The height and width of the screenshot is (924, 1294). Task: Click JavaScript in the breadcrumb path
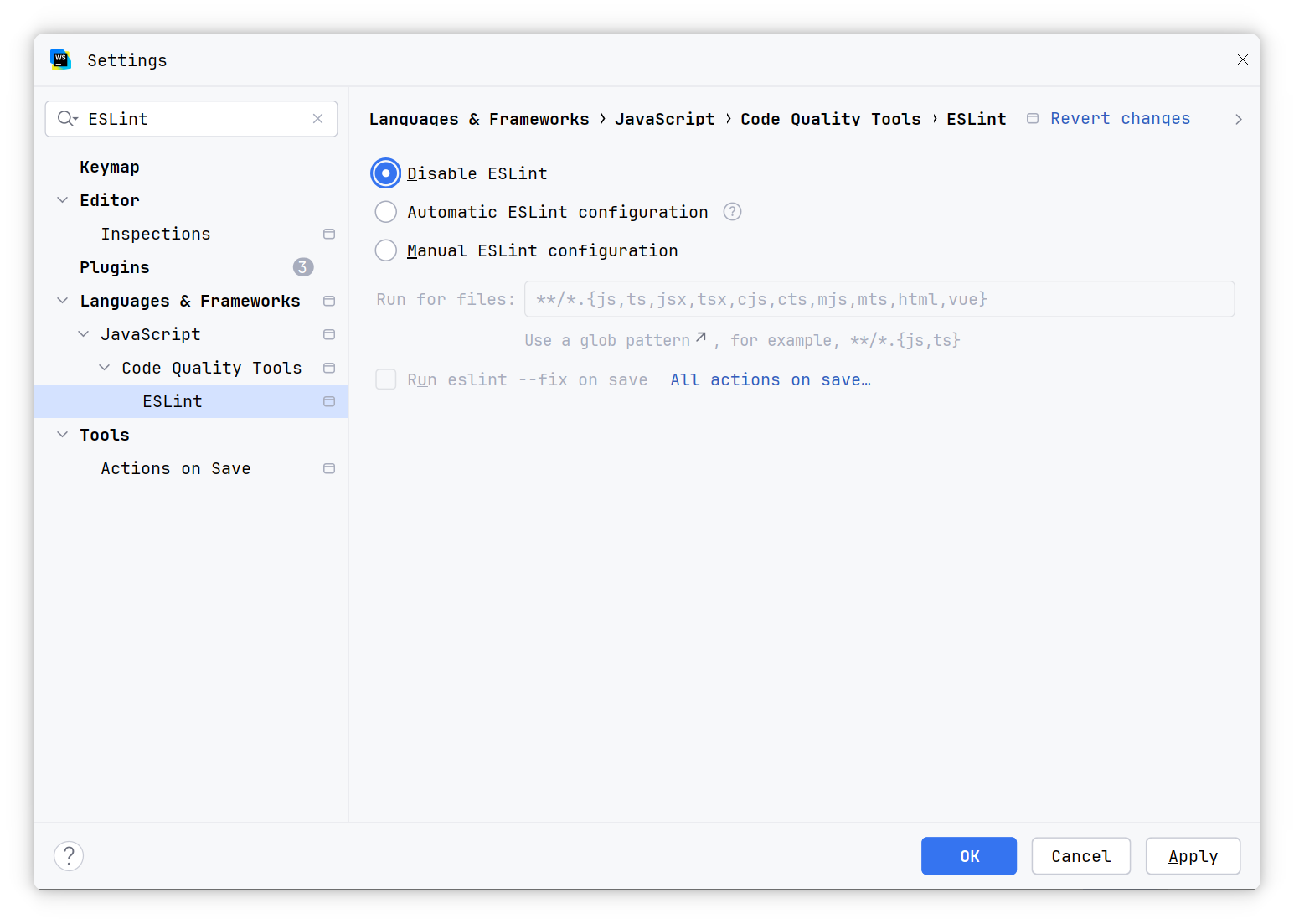click(x=665, y=119)
